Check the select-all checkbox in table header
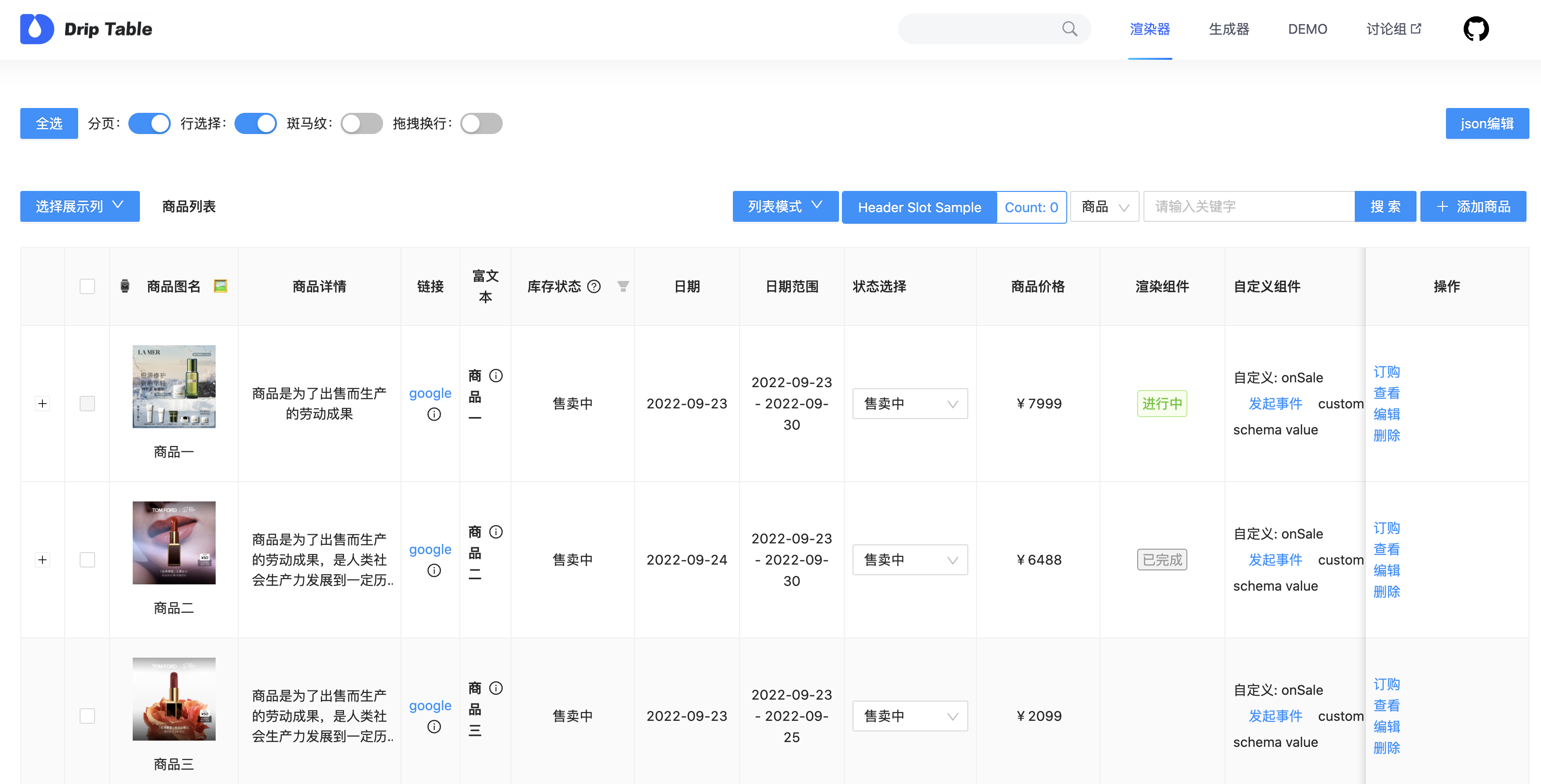This screenshot has height=784, width=1541. 87,286
